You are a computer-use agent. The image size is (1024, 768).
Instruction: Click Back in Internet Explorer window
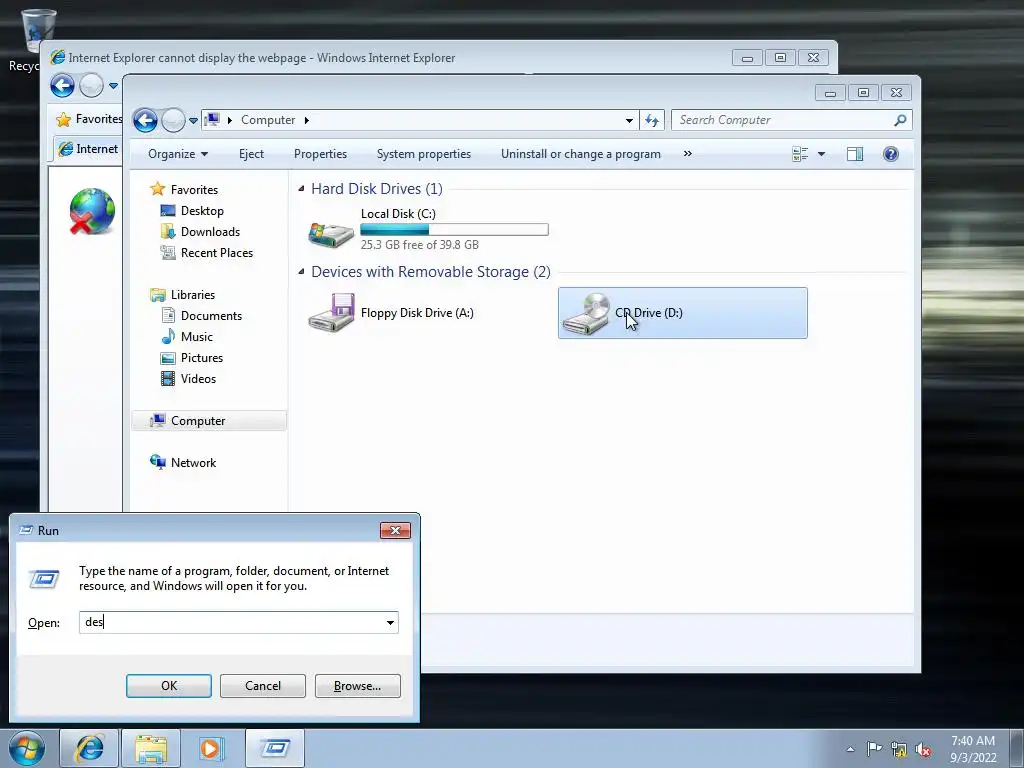click(63, 86)
